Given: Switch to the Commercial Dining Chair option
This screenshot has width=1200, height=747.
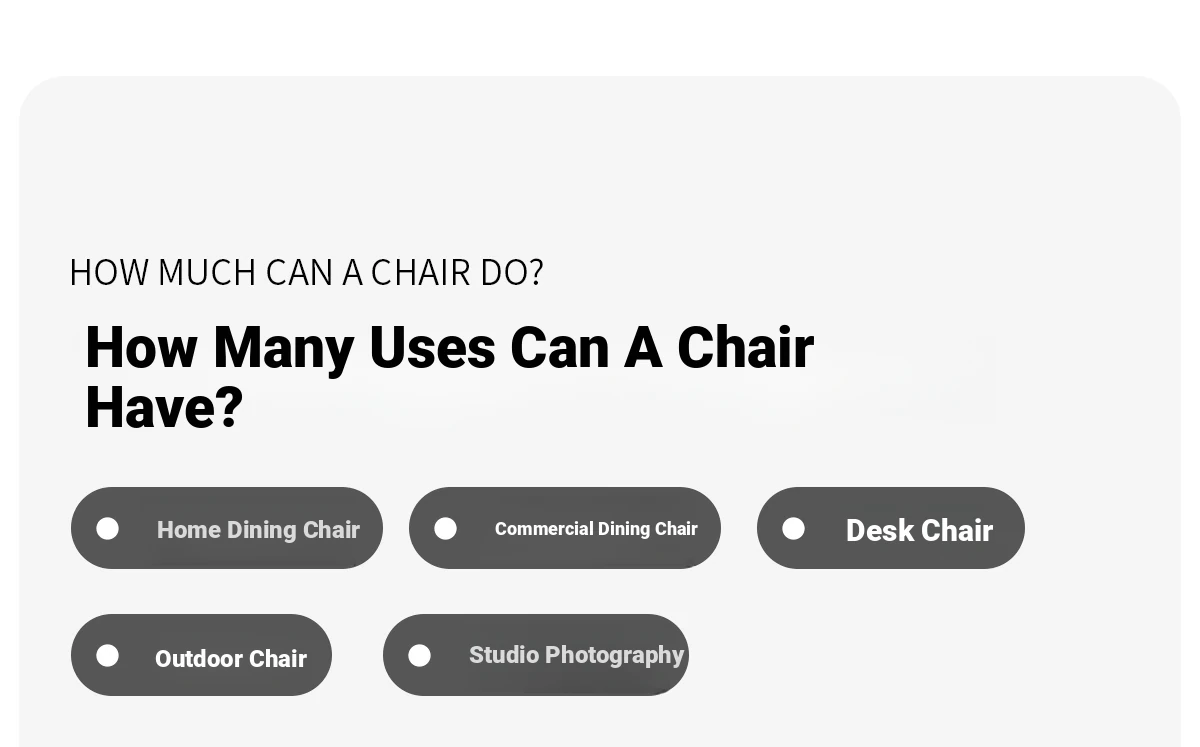Looking at the screenshot, I should (565, 528).
